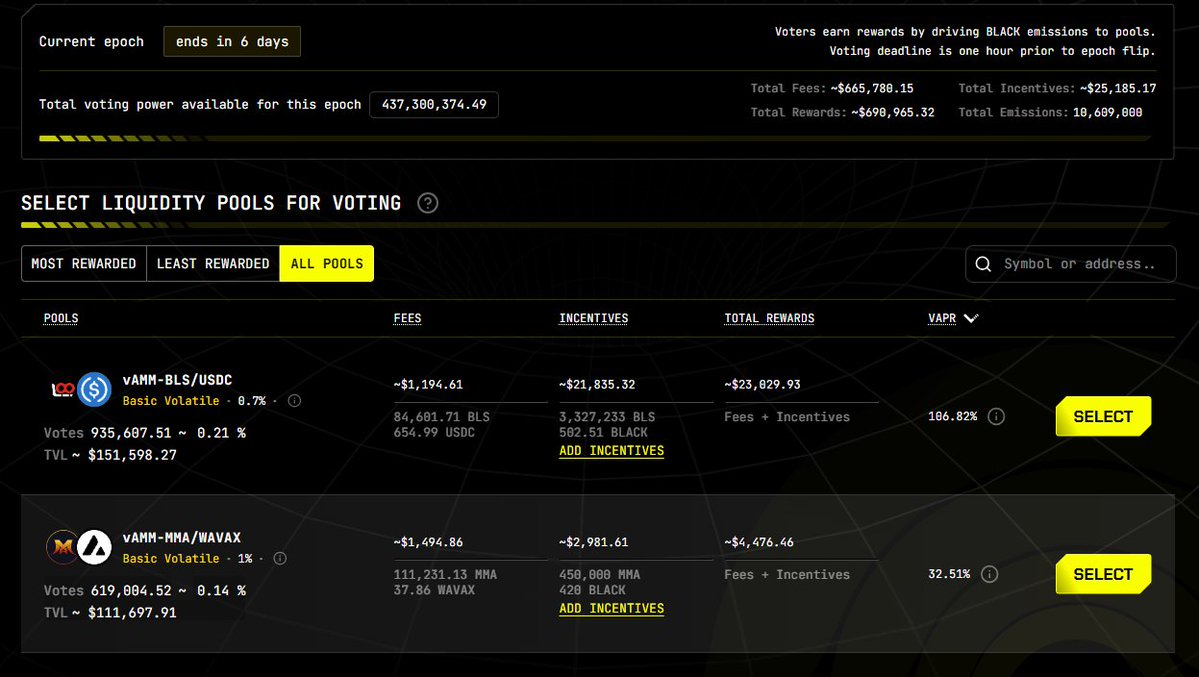Click '37.86 WAVAX' fee amount
This screenshot has width=1199, height=677.
pyautogui.click(x=434, y=590)
